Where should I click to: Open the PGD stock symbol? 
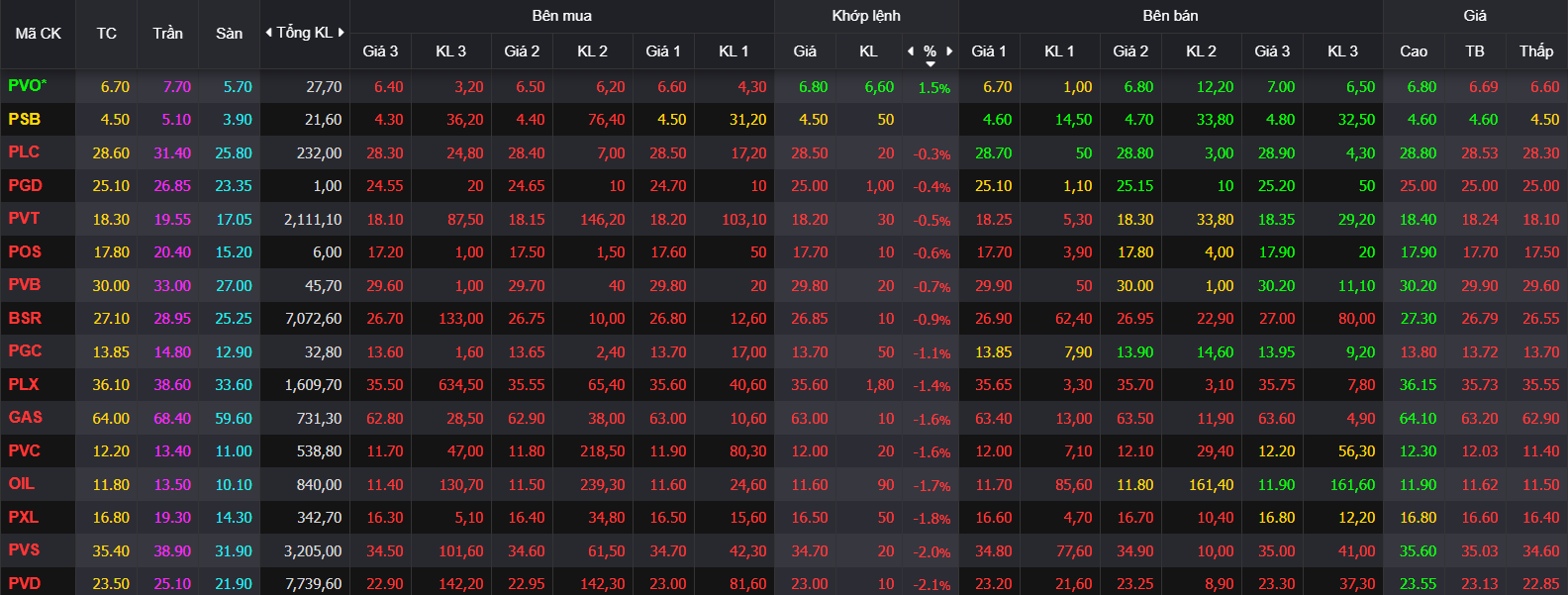(x=26, y=185)
